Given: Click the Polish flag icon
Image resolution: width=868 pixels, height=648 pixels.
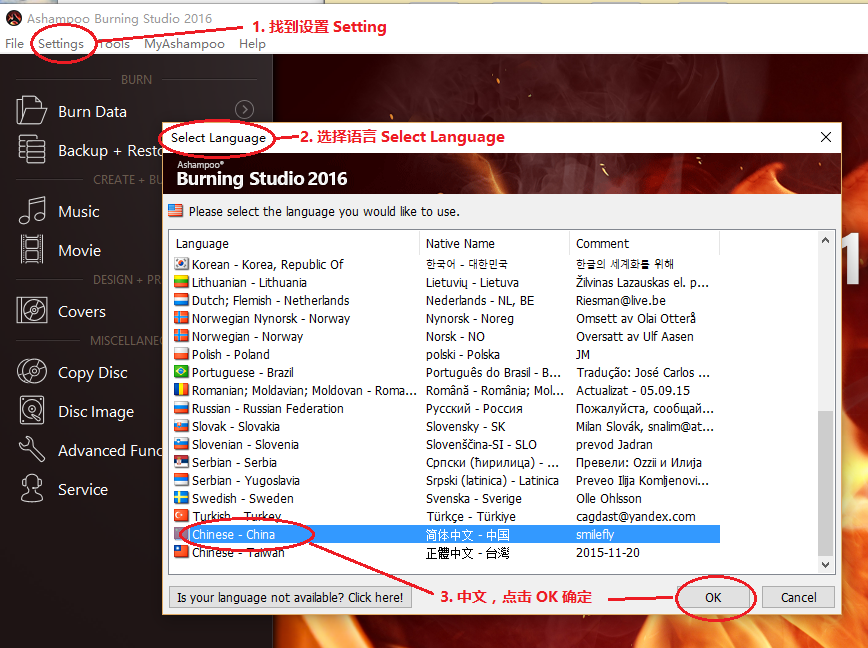Looking at the screenshot, I should [x=181, y=354].
